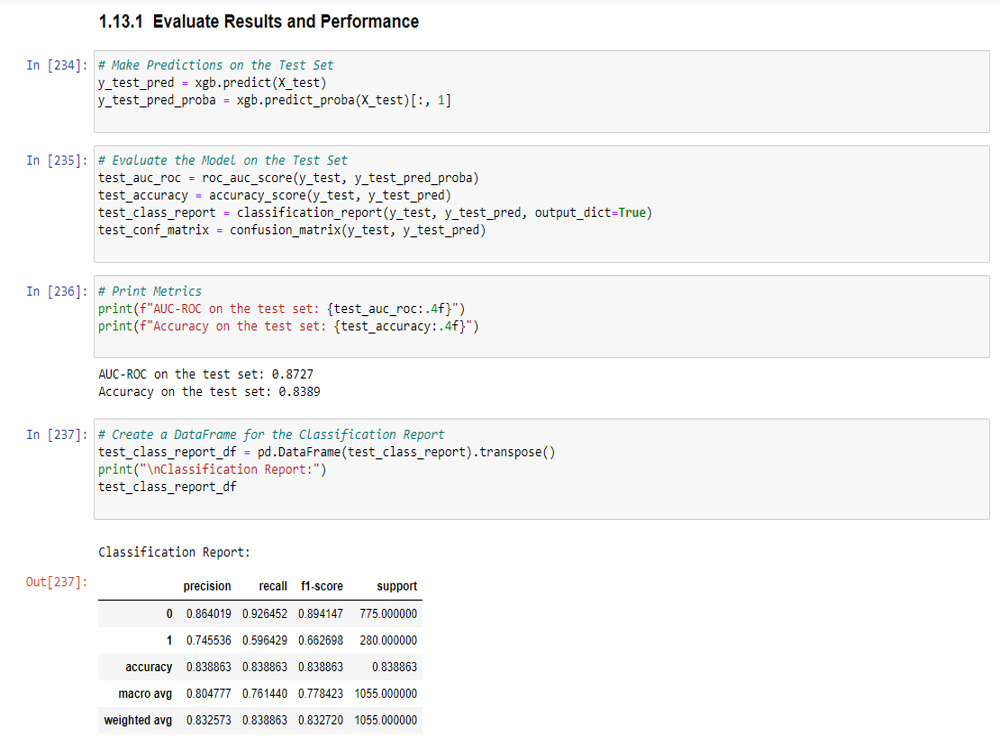Click output "Accuracy on the test set: 0.8389"
This screenshot has width=1000, height=750.
pyautogui.click(x=209, y=392)
